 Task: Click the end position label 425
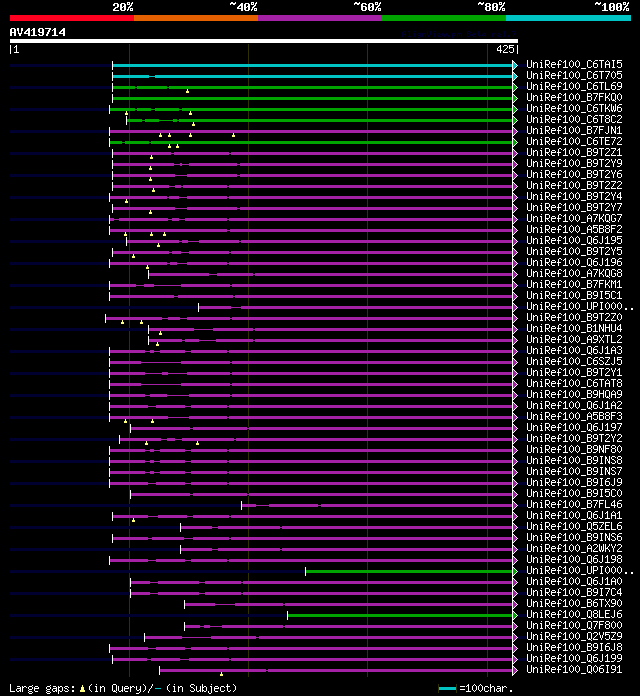tap(505, 49)
